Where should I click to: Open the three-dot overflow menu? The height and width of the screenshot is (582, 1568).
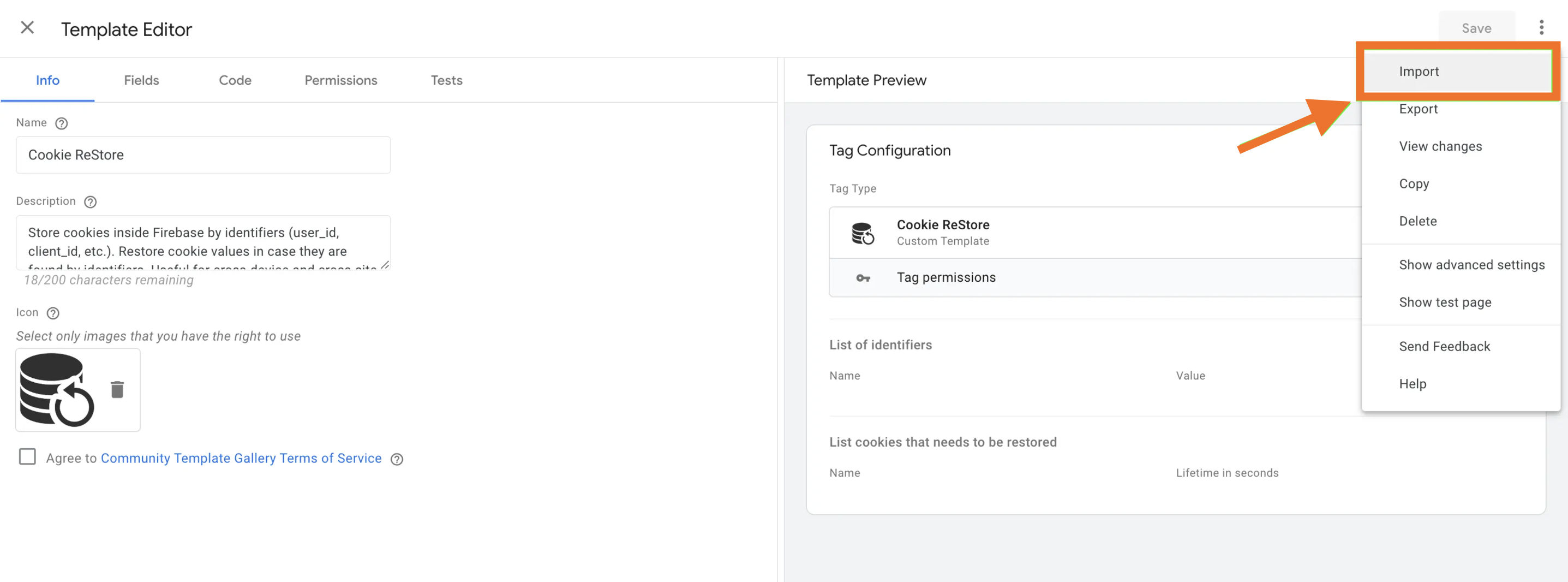pyautogui.click(x=1541, y=27)
